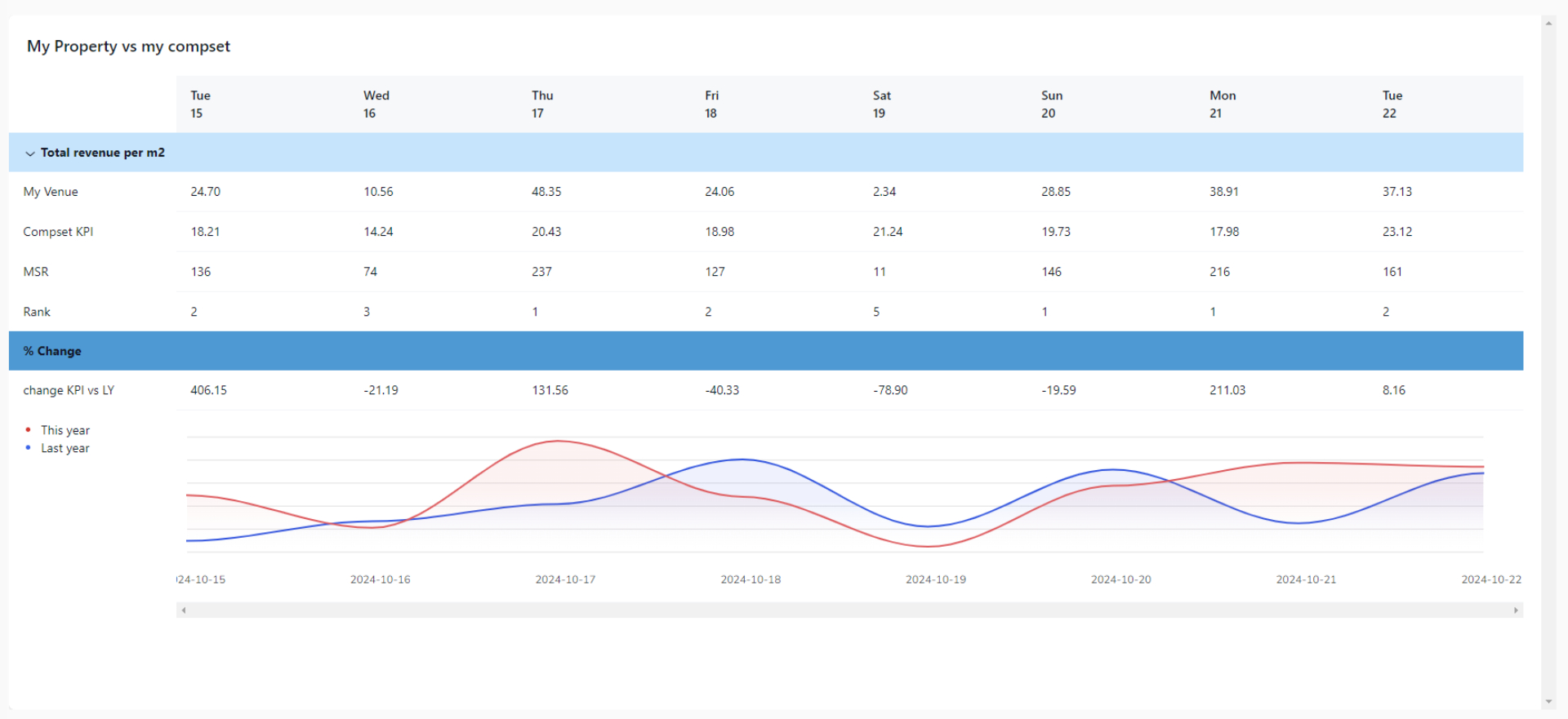Select the My Venue row label
This screenshot has height=719, width=1568.
coord(51,192)
